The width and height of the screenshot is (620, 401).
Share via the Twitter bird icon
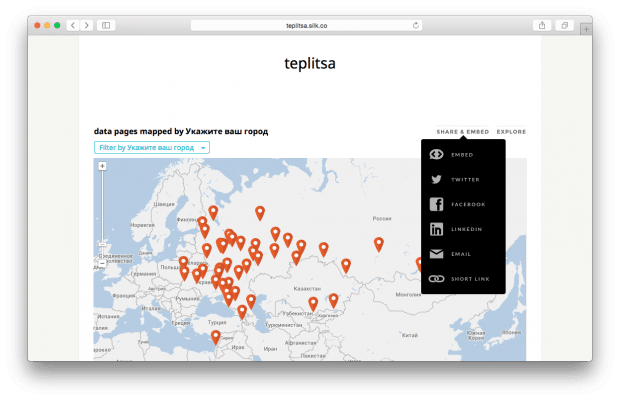[436, 180]
